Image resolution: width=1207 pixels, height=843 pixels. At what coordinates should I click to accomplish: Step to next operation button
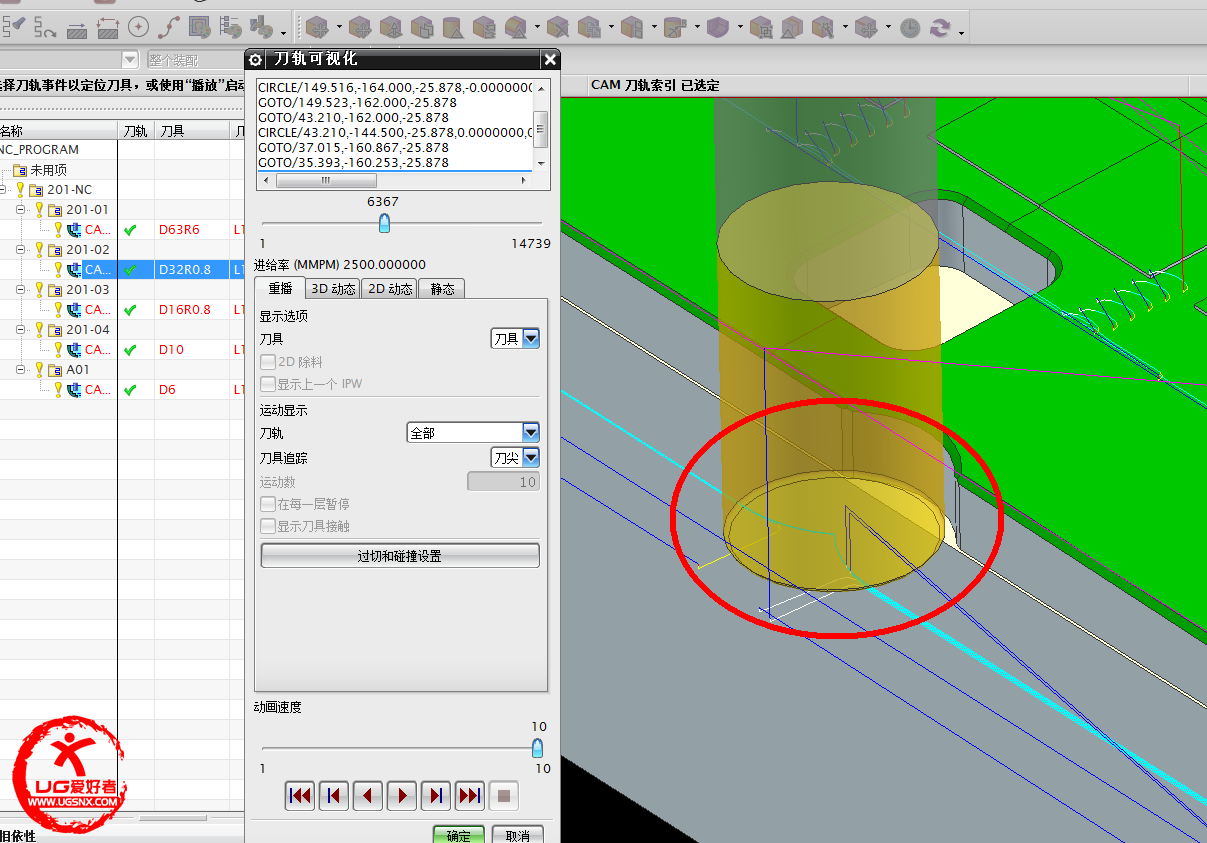point(470,796)
